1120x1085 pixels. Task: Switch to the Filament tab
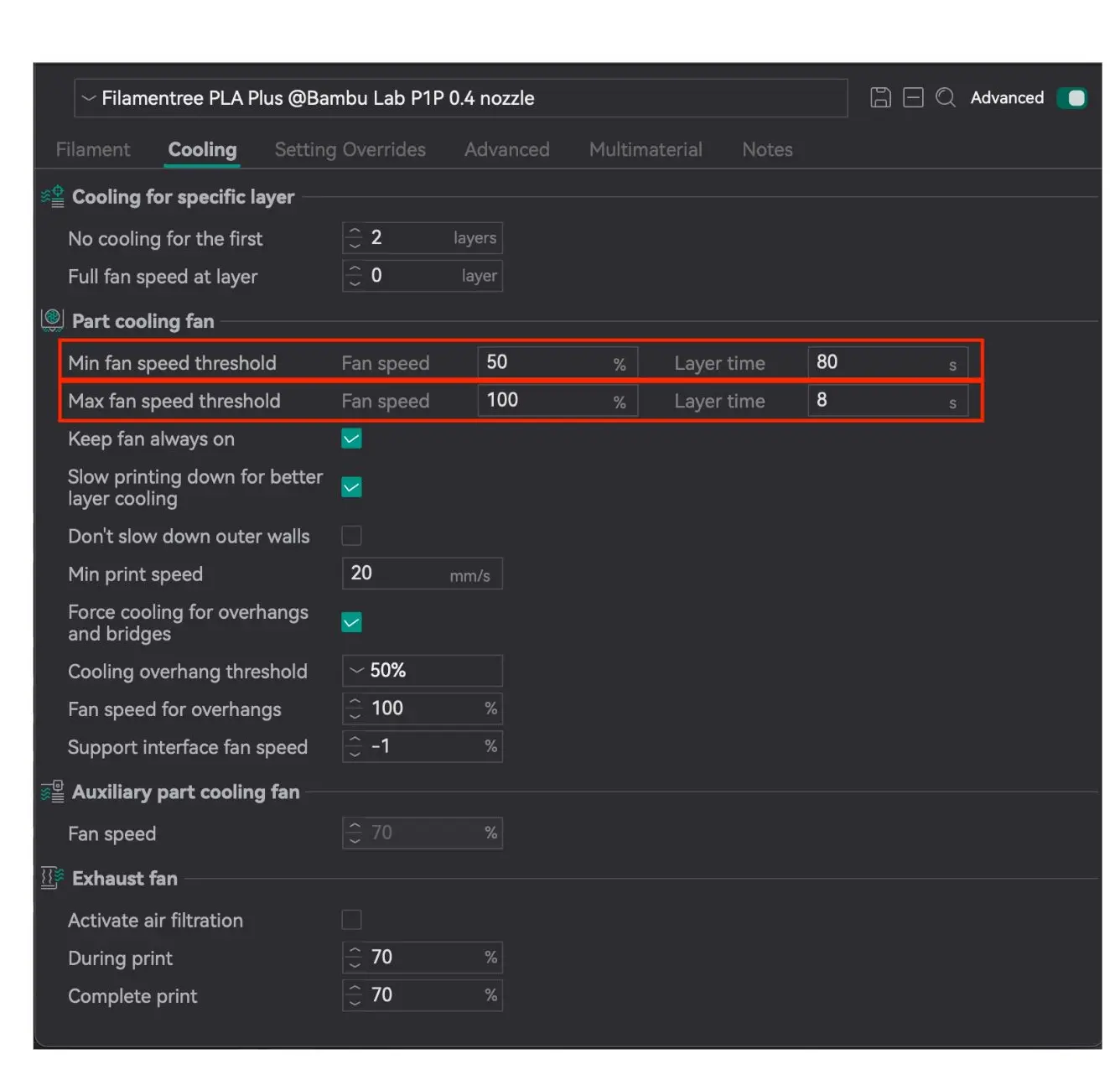93,149
